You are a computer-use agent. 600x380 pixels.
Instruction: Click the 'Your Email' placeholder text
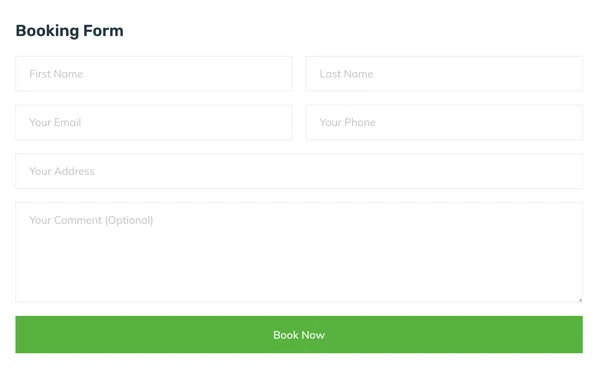coord(55,122)
